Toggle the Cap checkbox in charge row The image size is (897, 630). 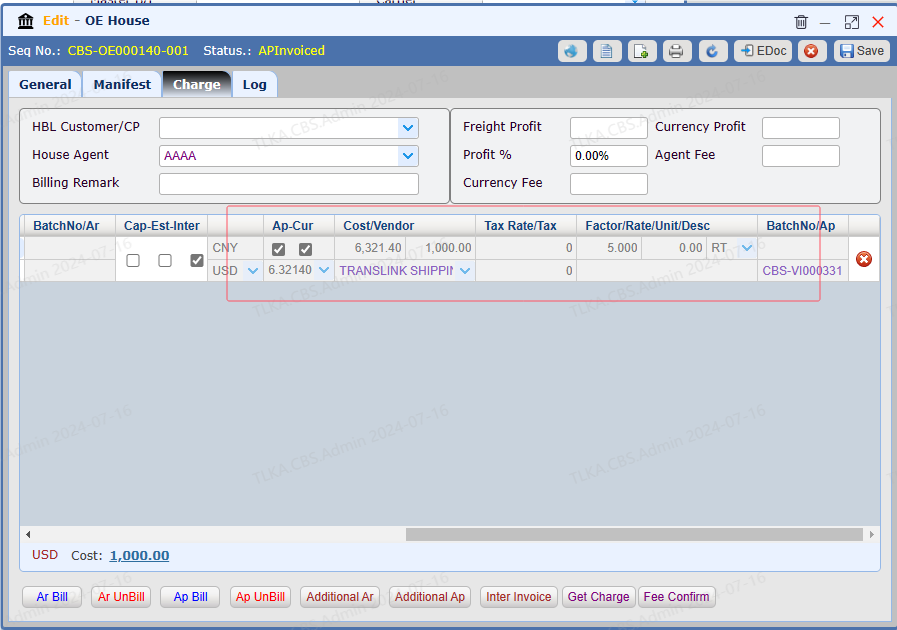pyautogui.click(x=133, y=260)
